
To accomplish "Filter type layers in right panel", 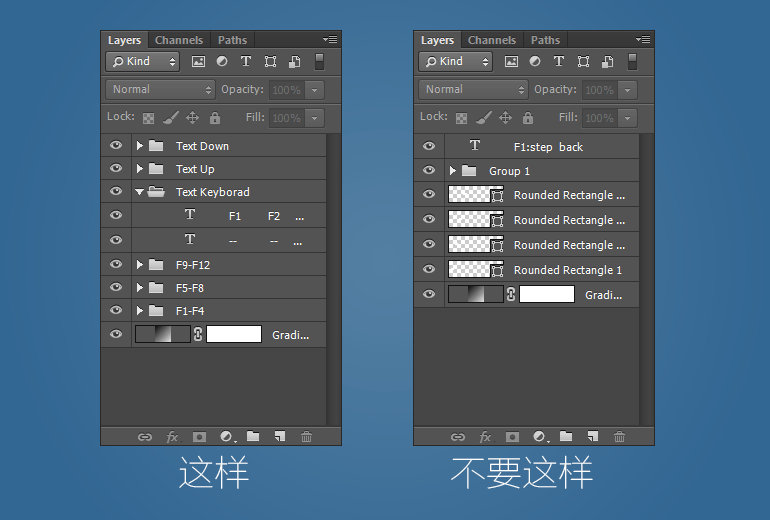I will (559, 61).
